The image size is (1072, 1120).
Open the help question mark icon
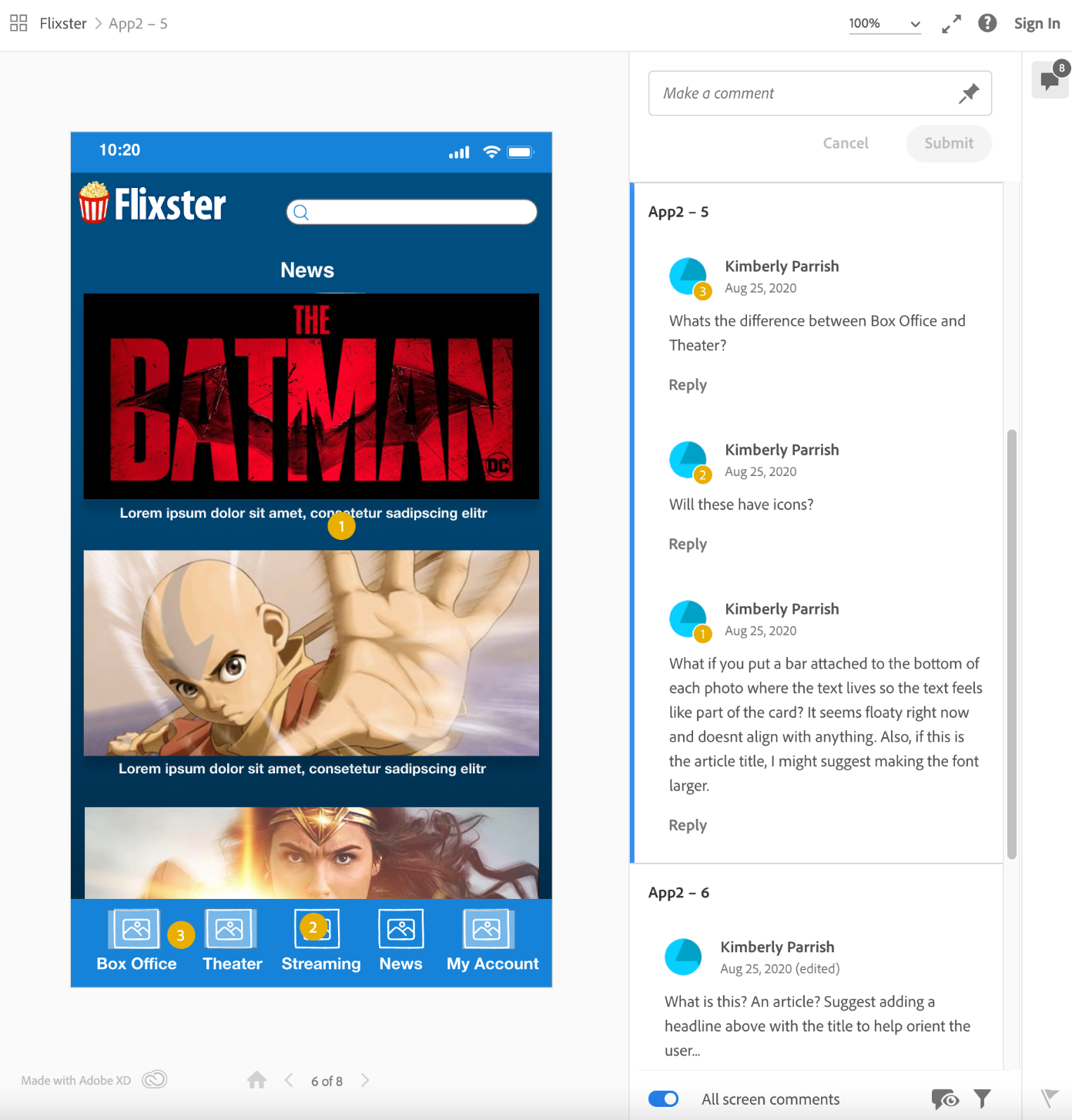[x=987, y=23]
